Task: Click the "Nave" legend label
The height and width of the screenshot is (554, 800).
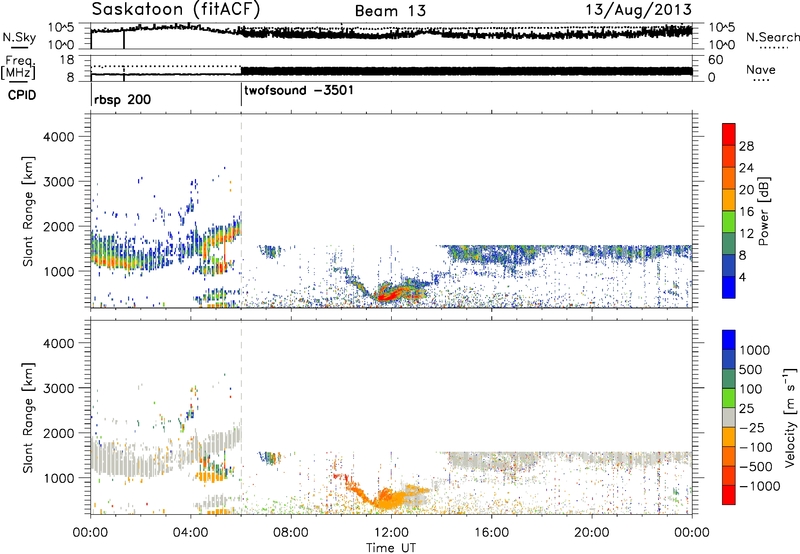Action: (x=761, y=70)
